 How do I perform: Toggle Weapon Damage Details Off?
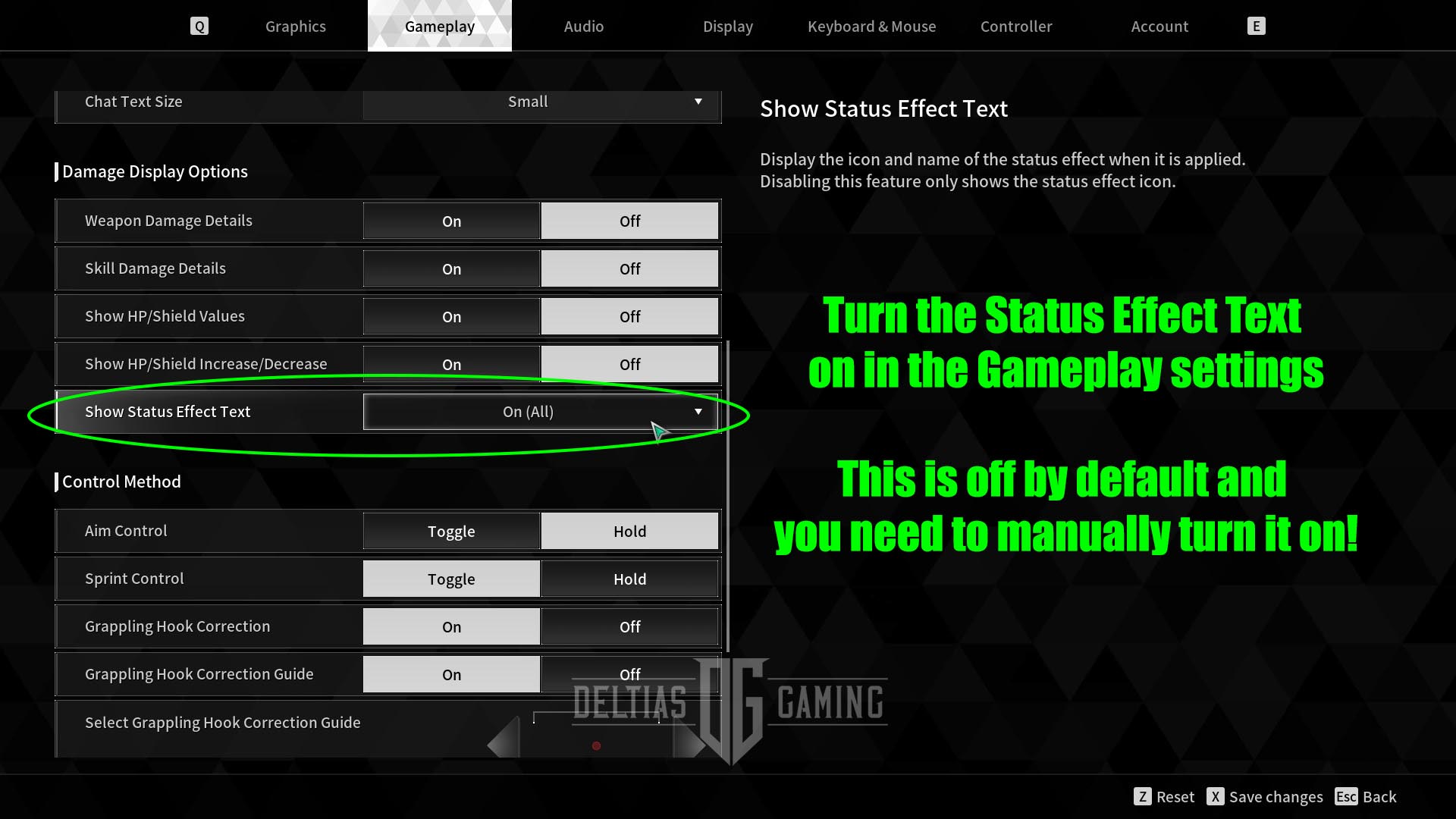(630, 220)
